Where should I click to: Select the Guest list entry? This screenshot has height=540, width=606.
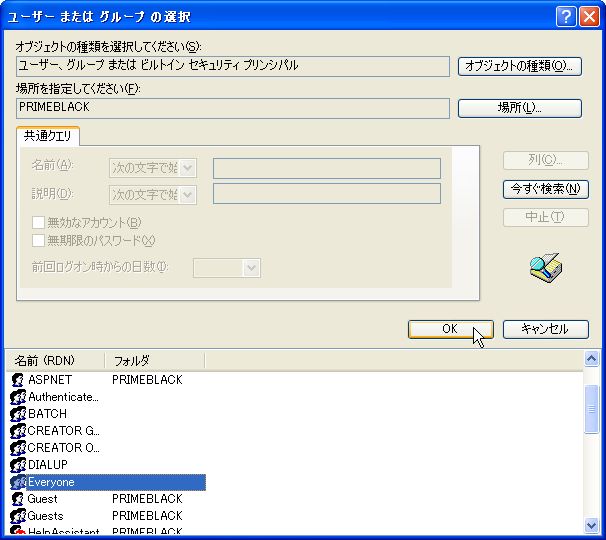pos(43,499)
